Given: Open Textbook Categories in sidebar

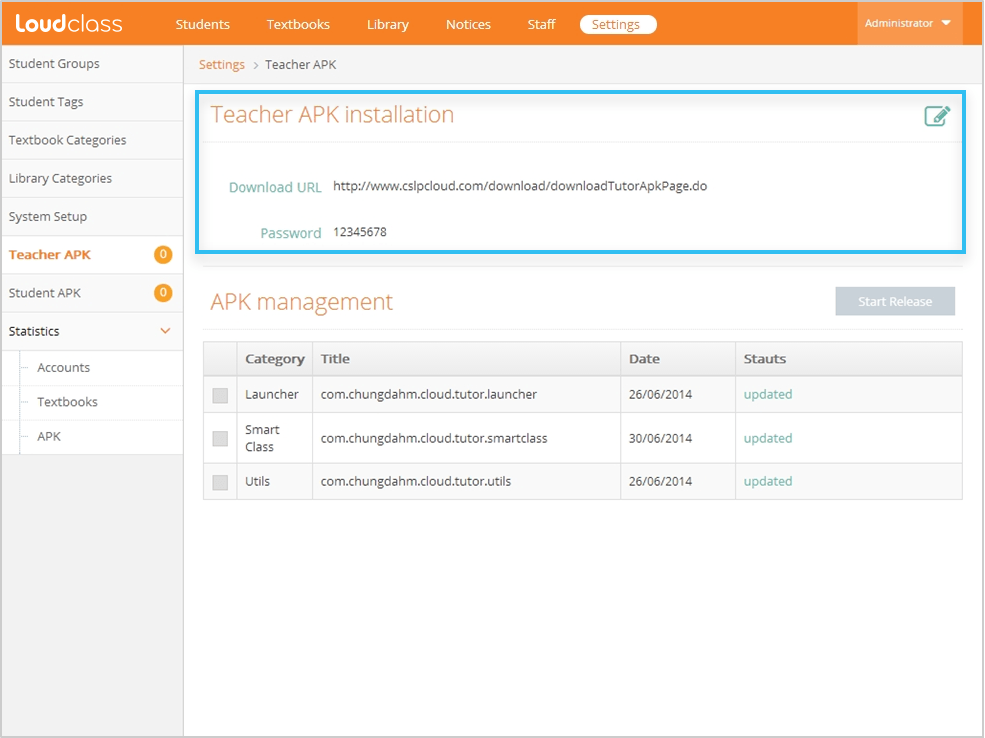Looking at the screenshot, I should 92,140.
